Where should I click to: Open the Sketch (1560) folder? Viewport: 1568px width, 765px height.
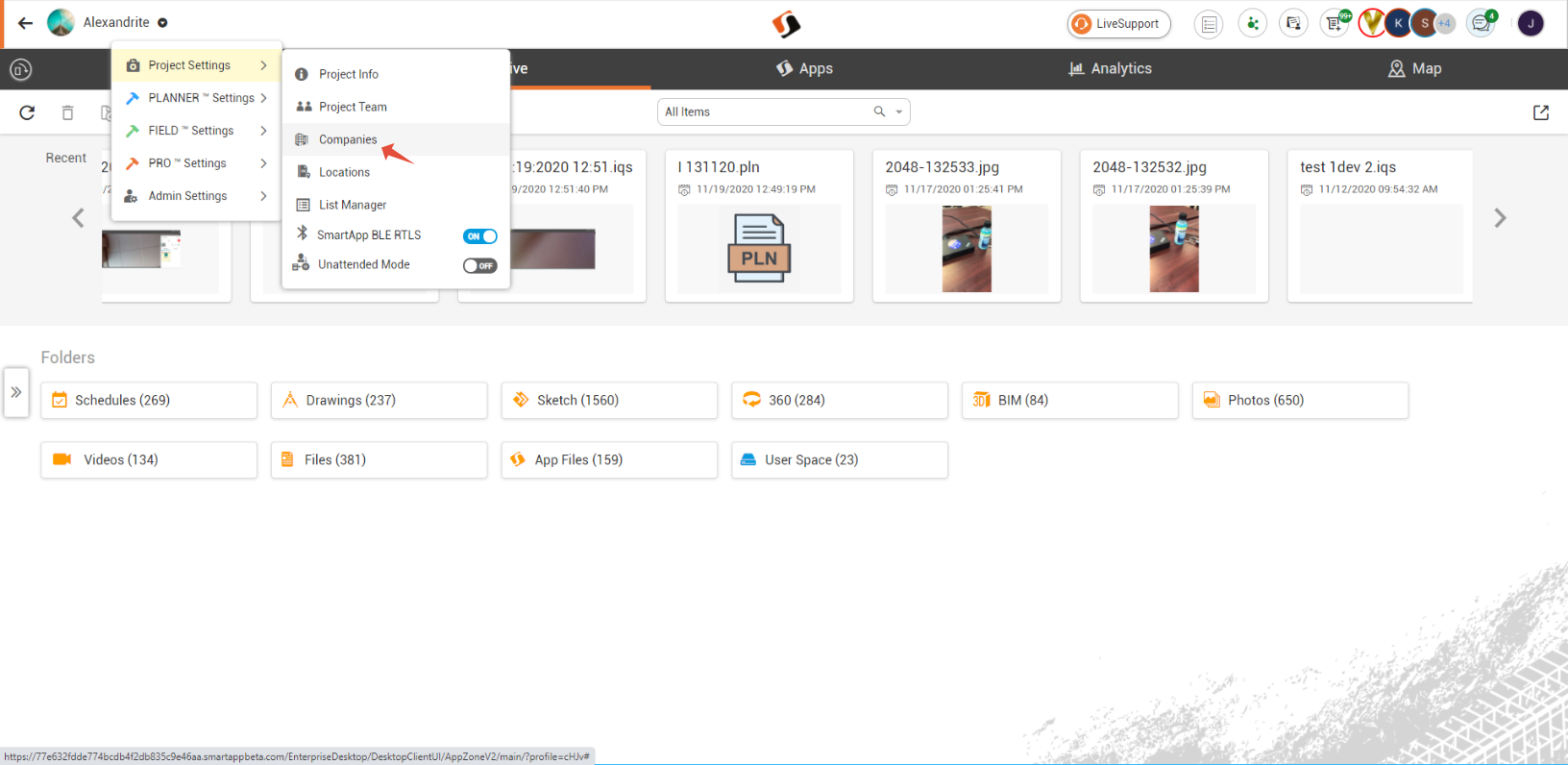click(x=609, y=400)
